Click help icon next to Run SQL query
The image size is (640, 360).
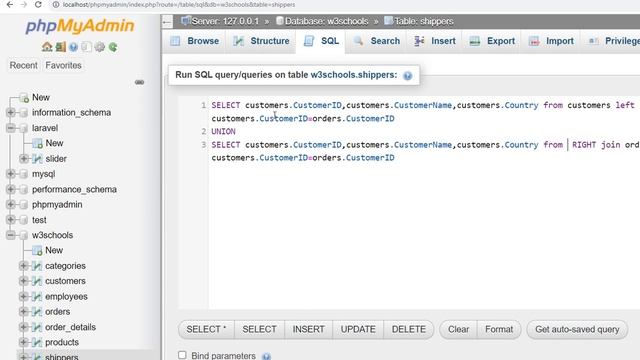(x=407, y=76)
